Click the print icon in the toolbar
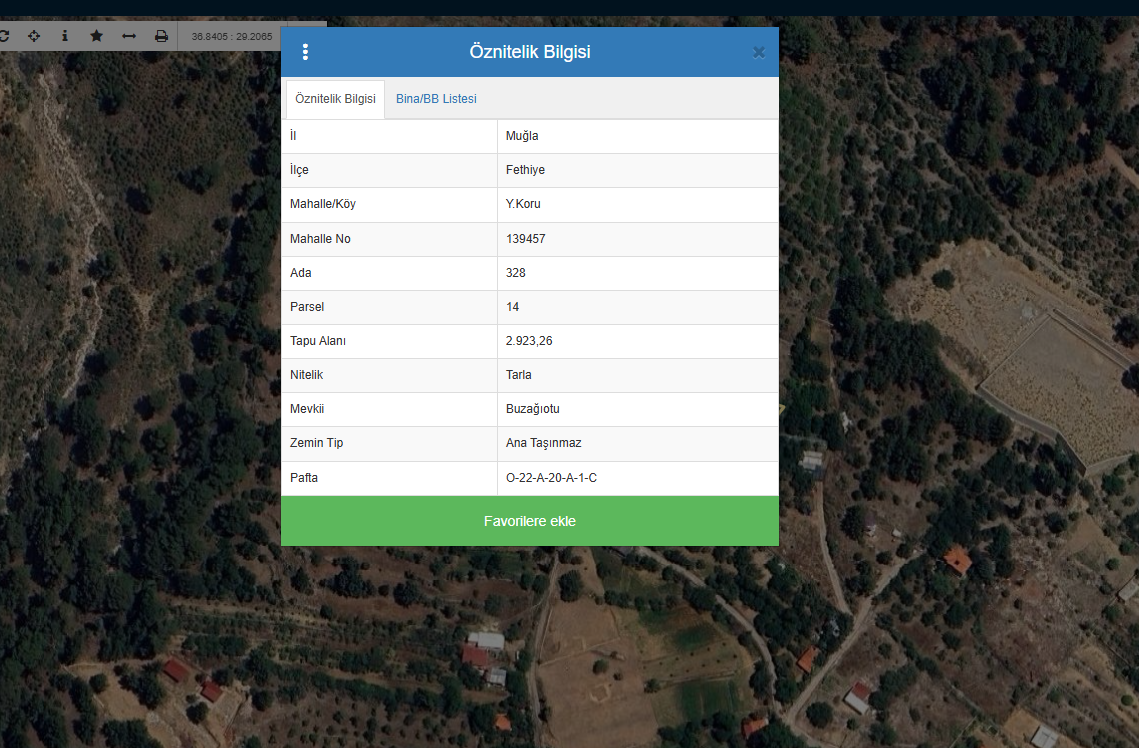 click(x=161, y=36)
